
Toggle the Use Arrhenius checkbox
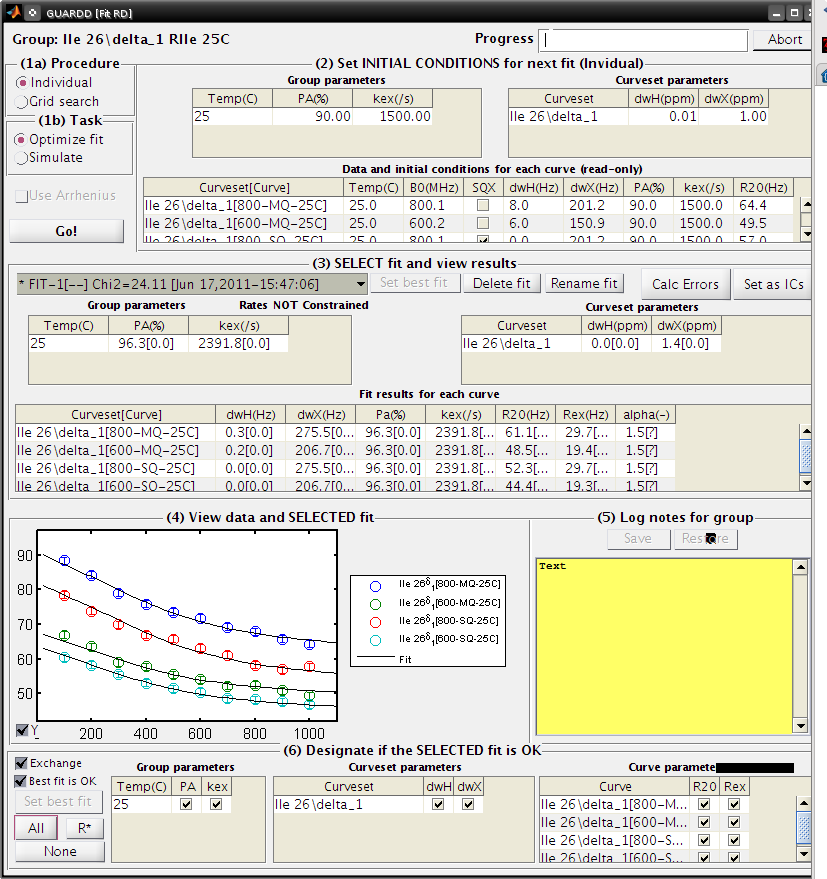[x=22, y=196]
